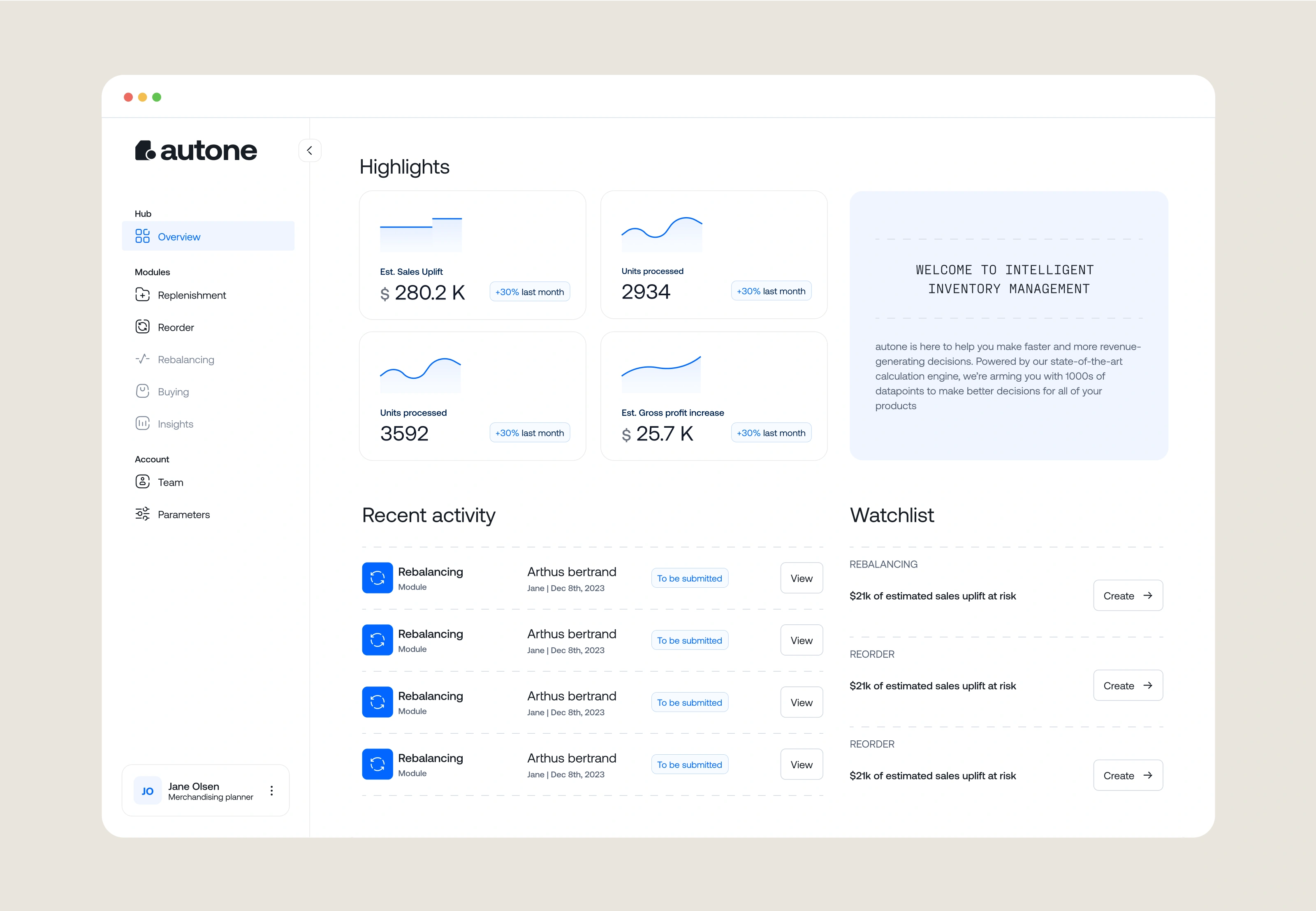Click the yellow minimize window dot
The height and width of the screenshot is (911, 1316).
point(143,97)
